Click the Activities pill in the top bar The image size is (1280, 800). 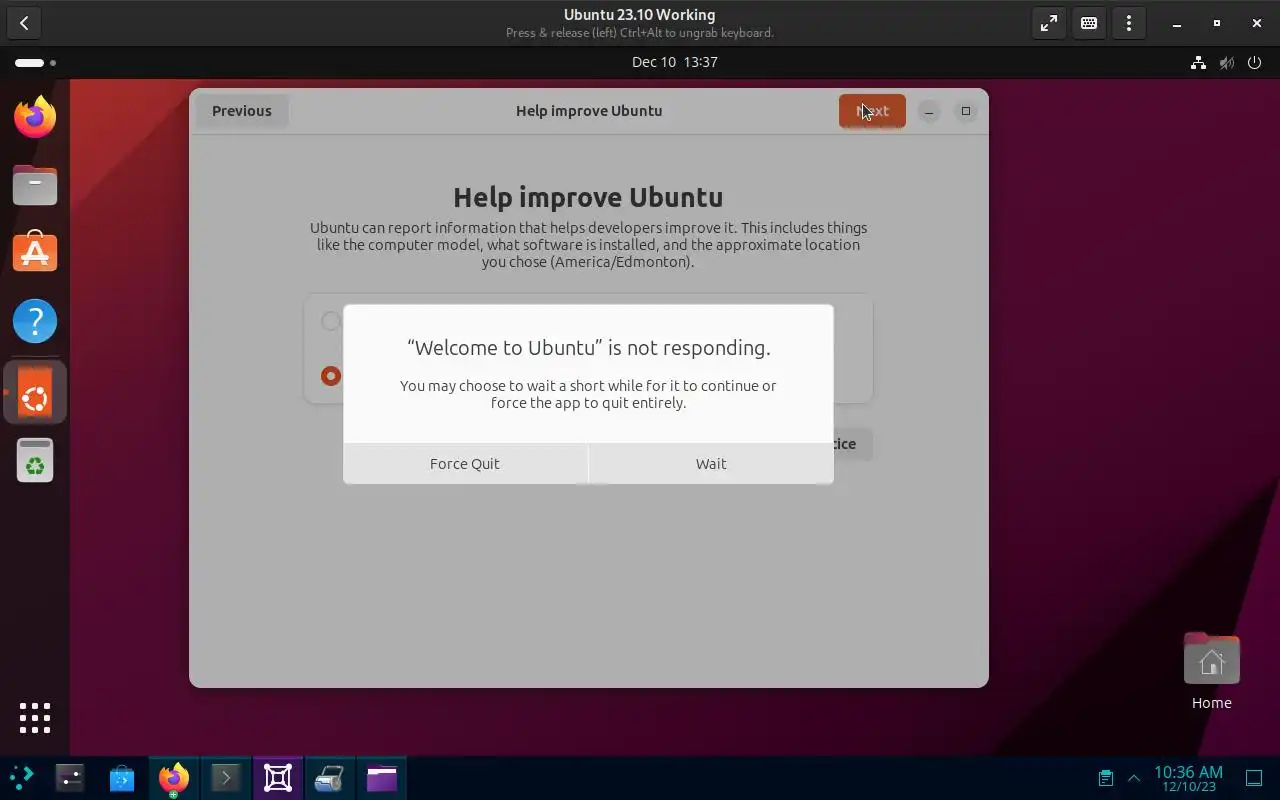[36, 63]
